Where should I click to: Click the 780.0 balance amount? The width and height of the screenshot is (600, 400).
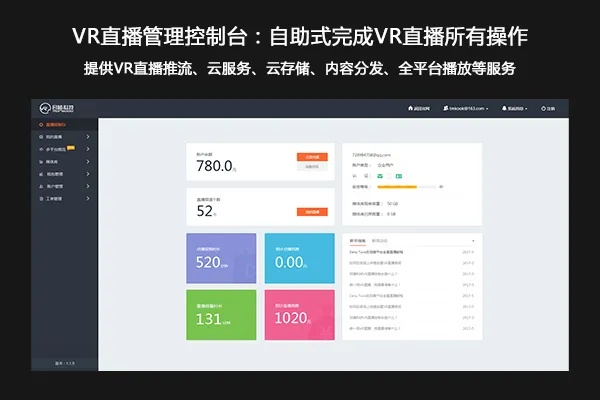pyautogui.click(x=214, y=166)
